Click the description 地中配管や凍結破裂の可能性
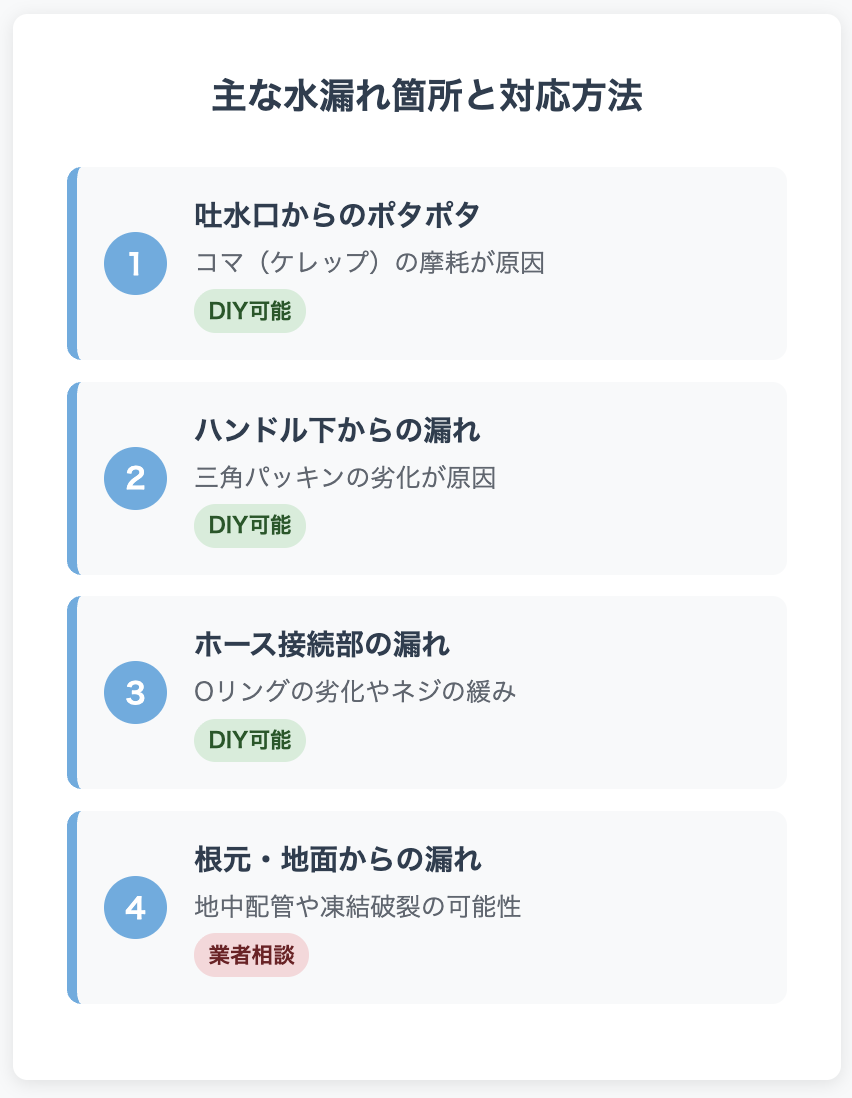 [358, 907]
